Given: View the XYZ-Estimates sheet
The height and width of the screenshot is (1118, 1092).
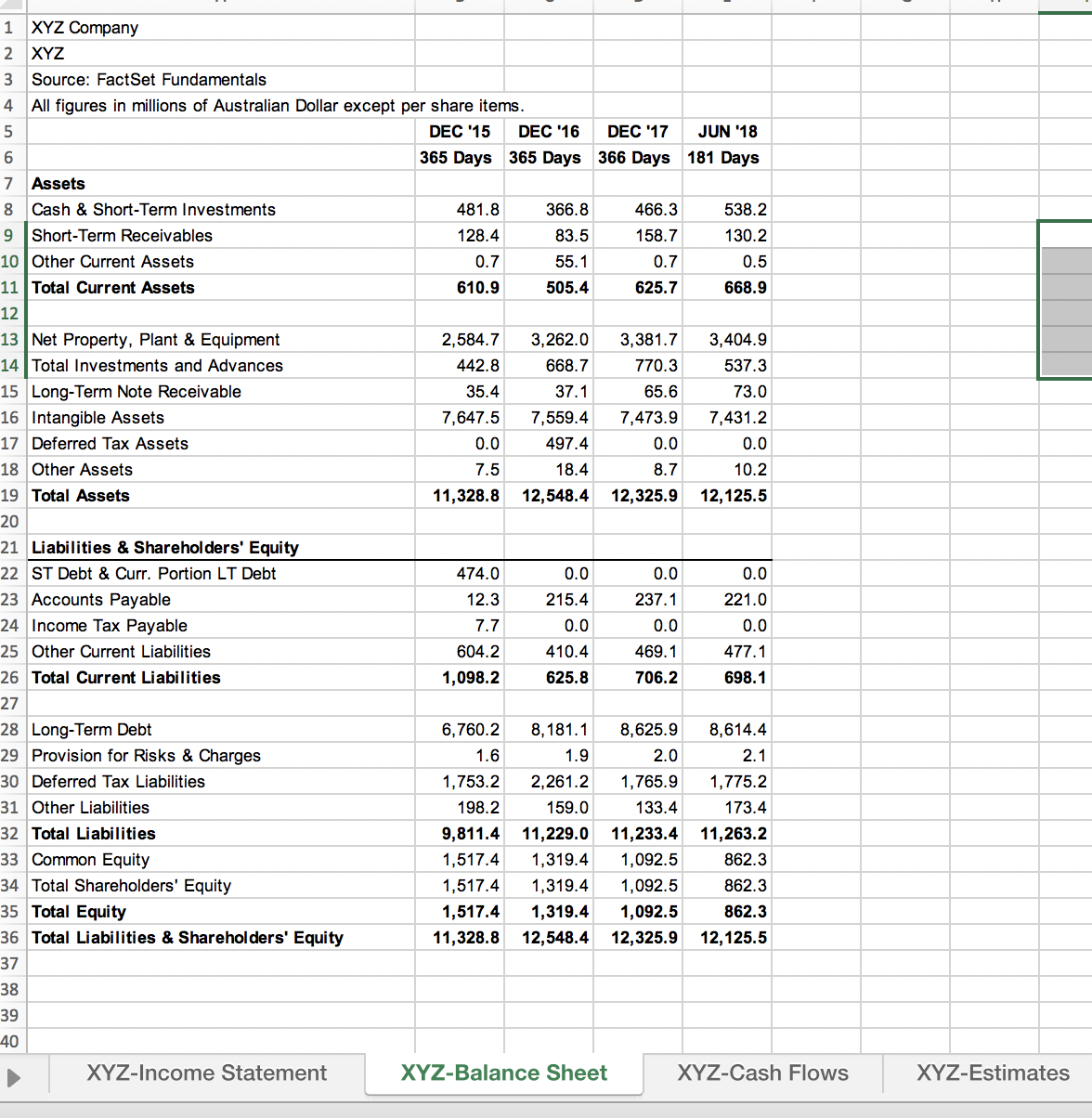Looking at the screenshot, I should click(x=993, y=1073).
